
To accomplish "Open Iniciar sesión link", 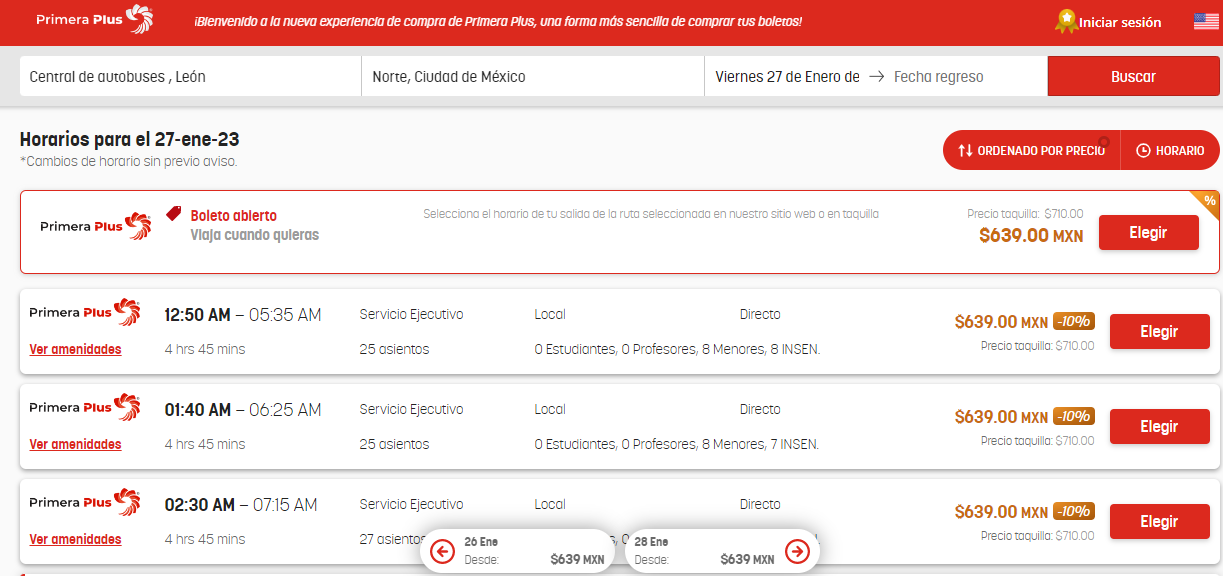I will (x=1120, y=22).
